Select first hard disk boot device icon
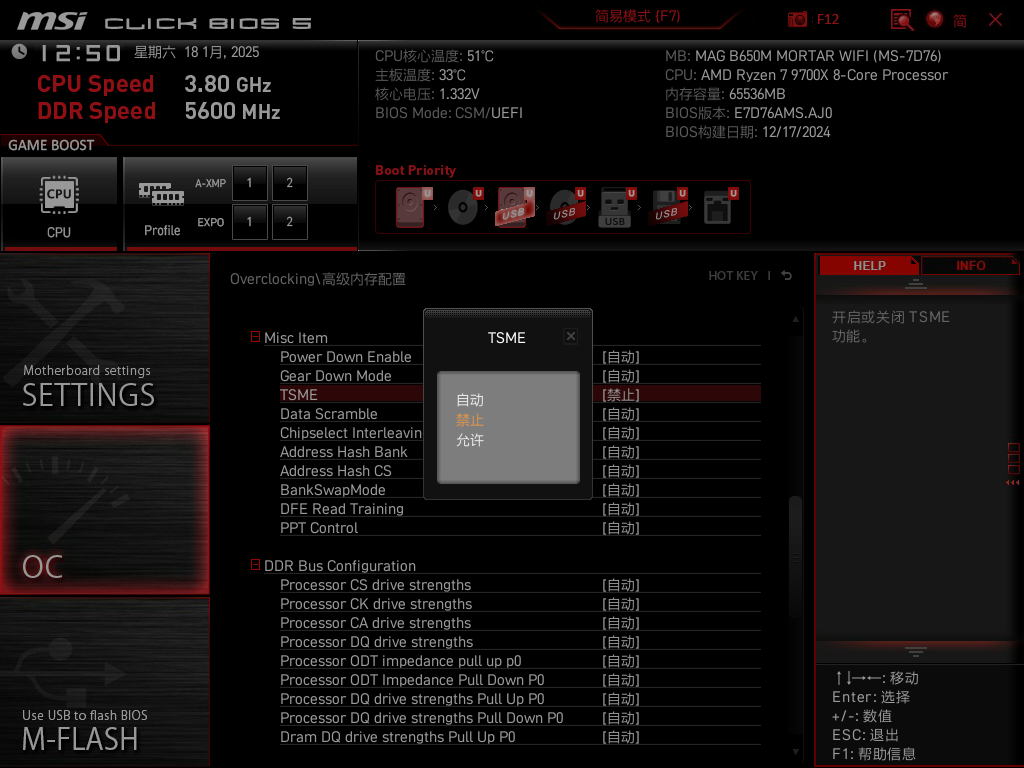The image size is (1024, 768). pyautogui.click(x=412, y=207)
